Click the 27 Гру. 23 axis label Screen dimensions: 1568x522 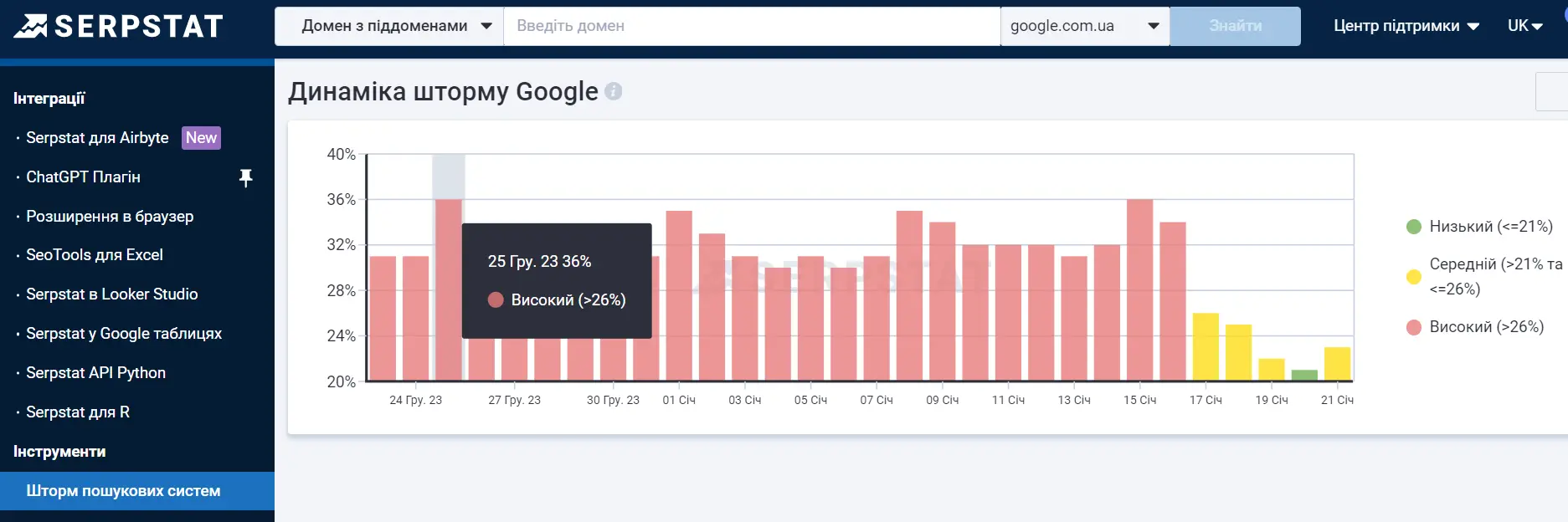515,401
